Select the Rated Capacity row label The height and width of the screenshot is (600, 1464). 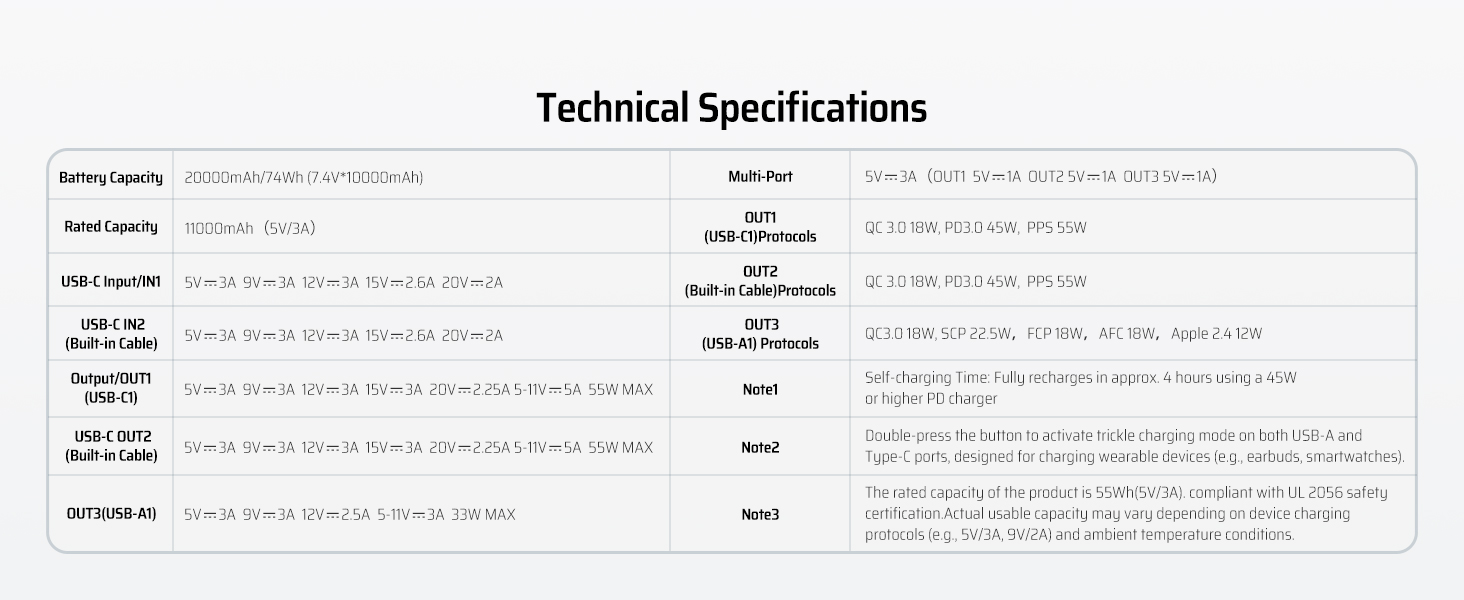[110, 227]
